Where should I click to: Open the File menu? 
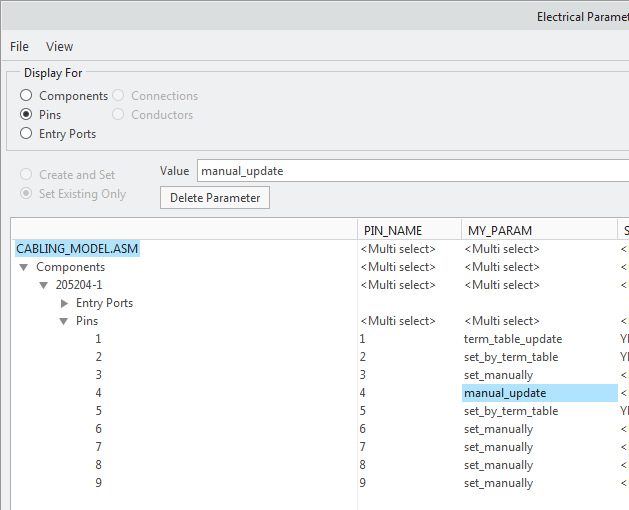[19, 46]
